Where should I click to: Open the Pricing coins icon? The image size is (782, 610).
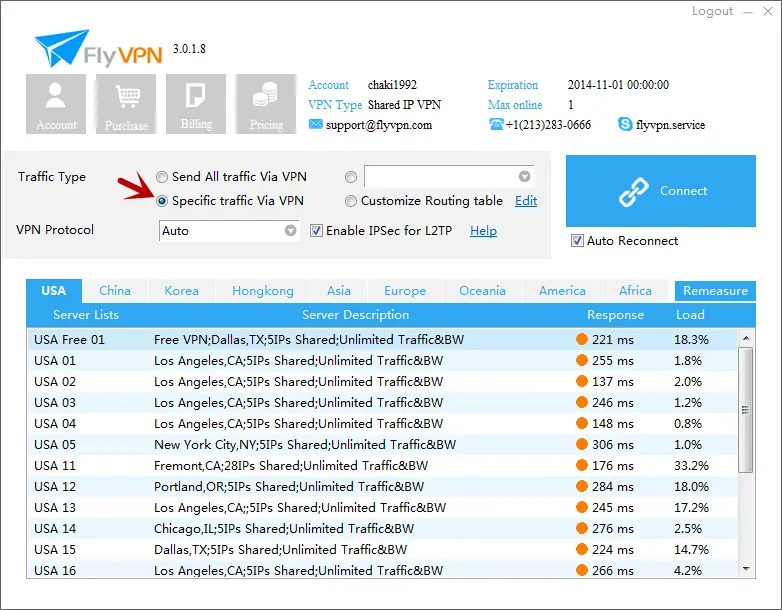coord(266,104)
